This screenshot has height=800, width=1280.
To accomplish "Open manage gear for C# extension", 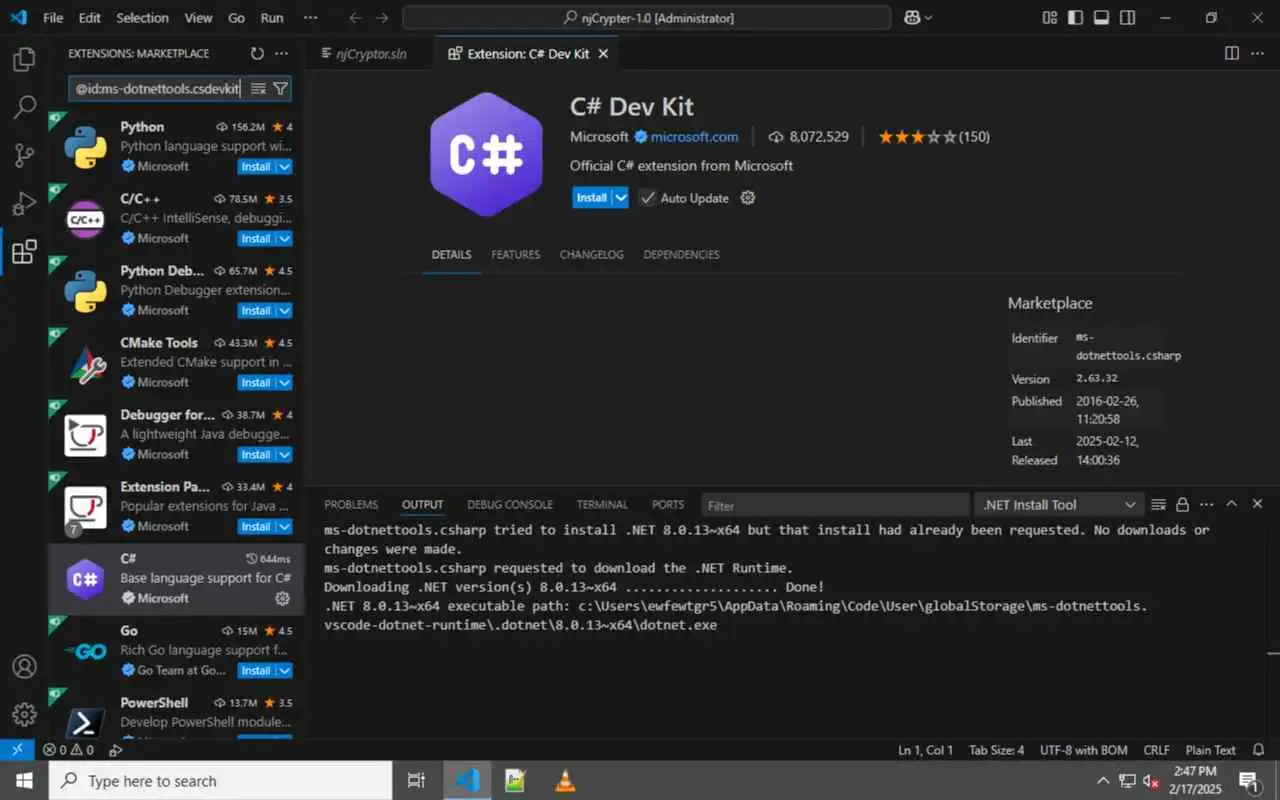I will (x=282, y=598).
